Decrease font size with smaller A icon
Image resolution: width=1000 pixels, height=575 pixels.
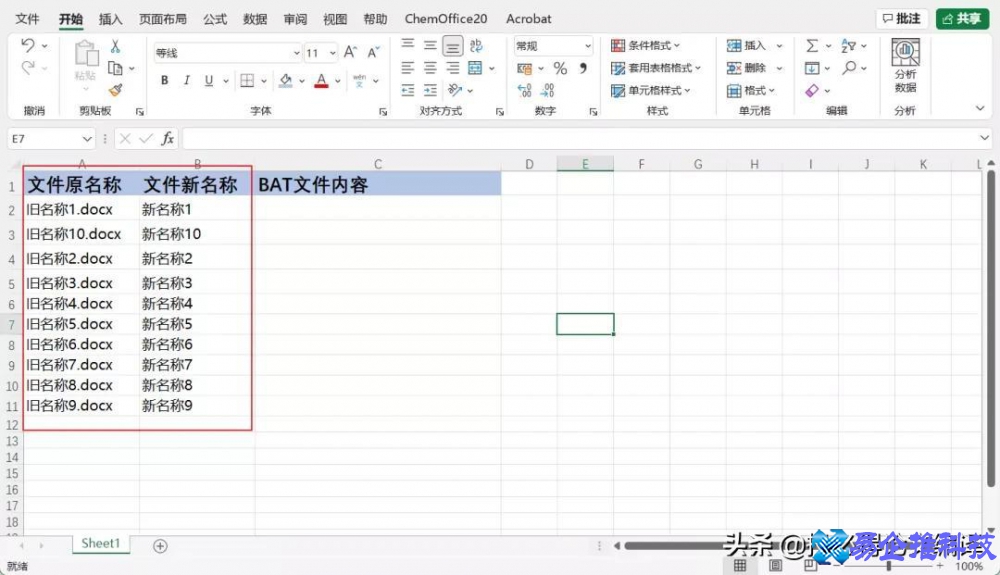(x=373, y=52)
